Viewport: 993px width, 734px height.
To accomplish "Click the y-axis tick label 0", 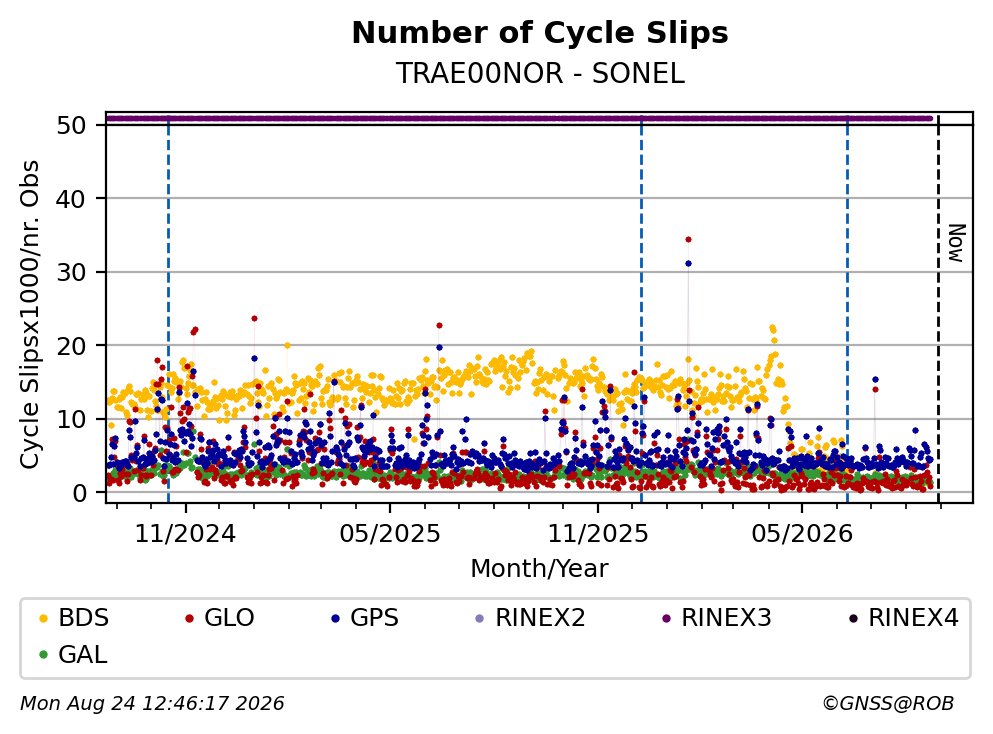I will click(x=80, y=493).
